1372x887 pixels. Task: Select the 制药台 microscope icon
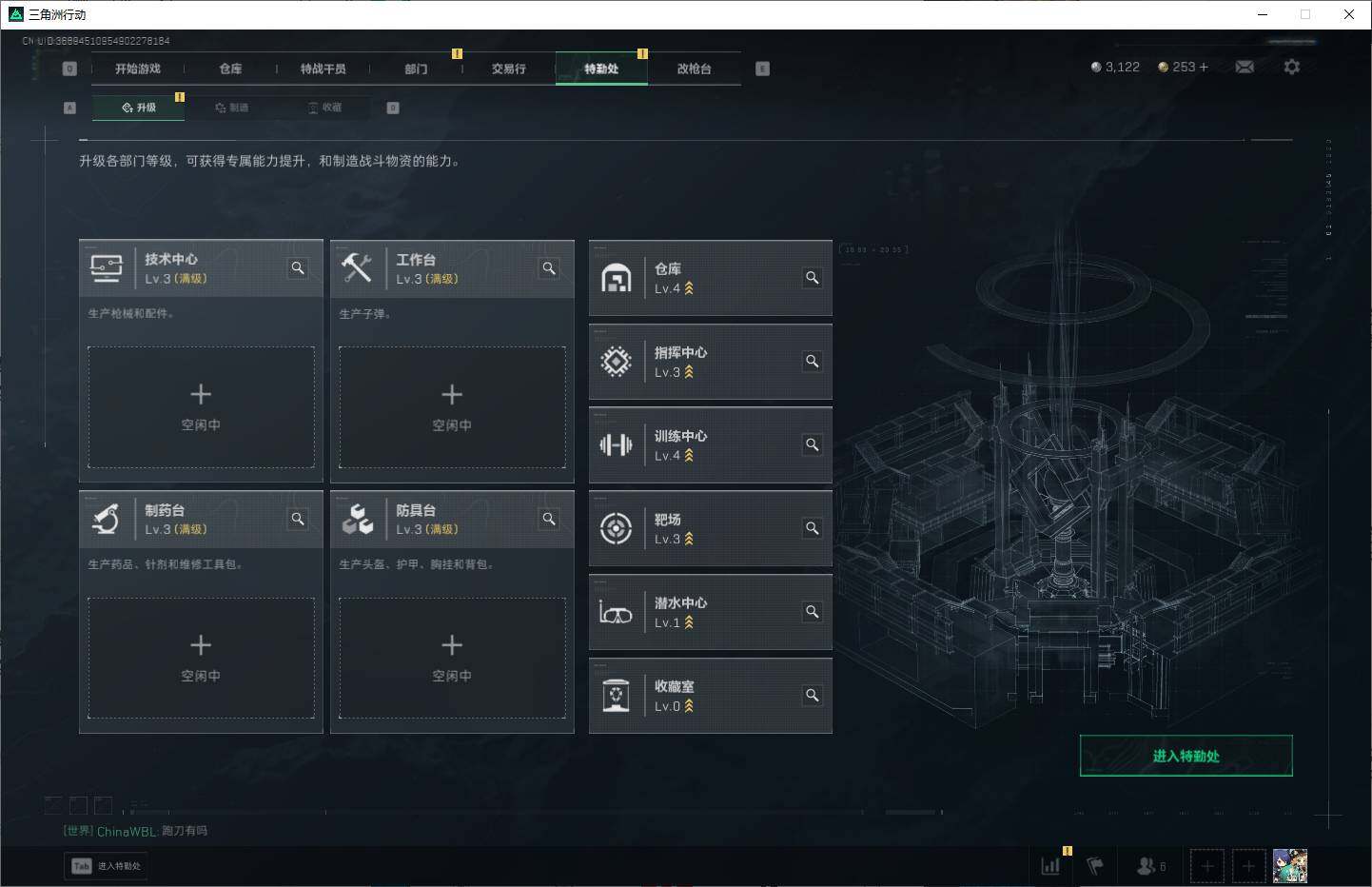107,519
